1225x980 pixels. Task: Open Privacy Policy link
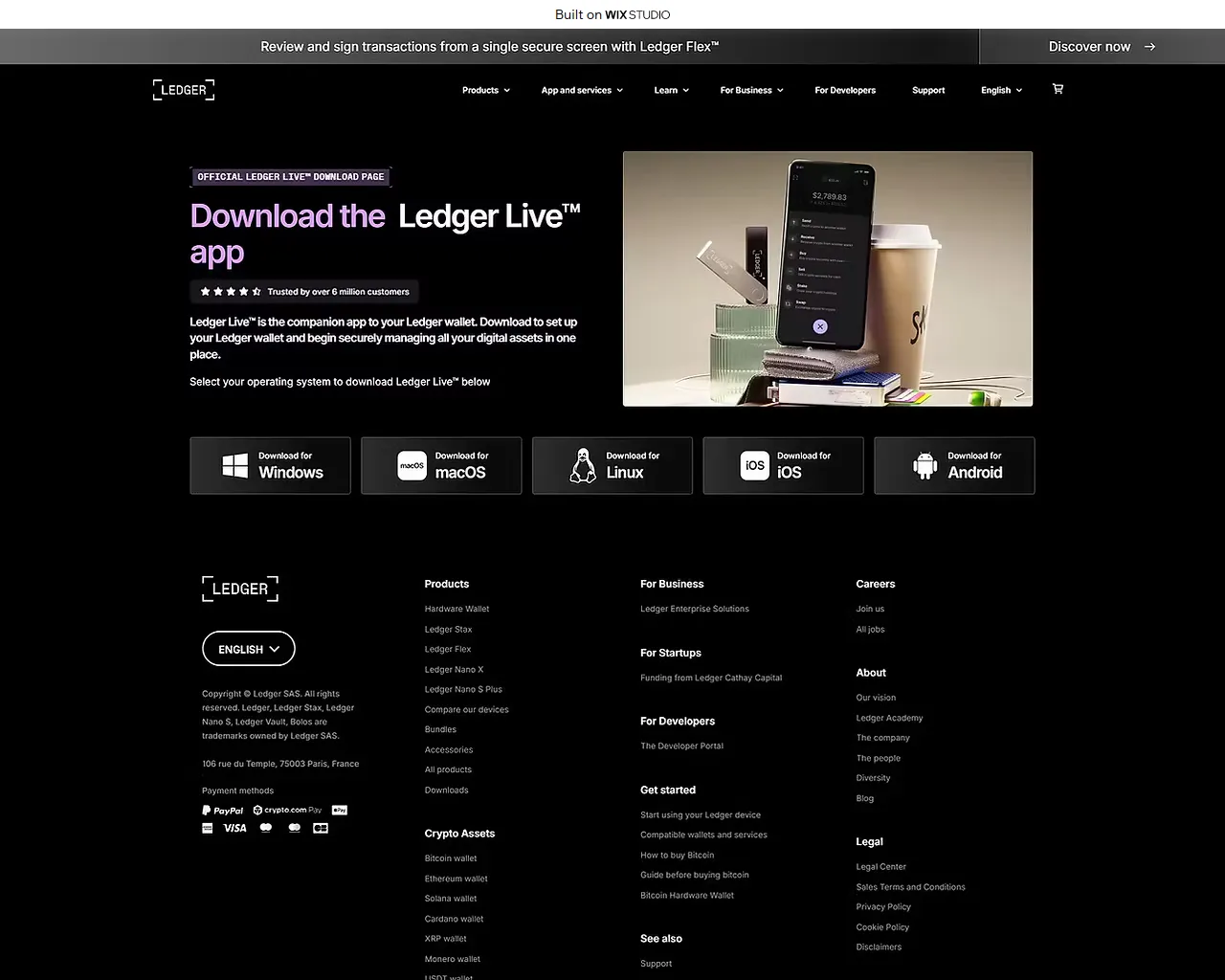click(883, 907)
